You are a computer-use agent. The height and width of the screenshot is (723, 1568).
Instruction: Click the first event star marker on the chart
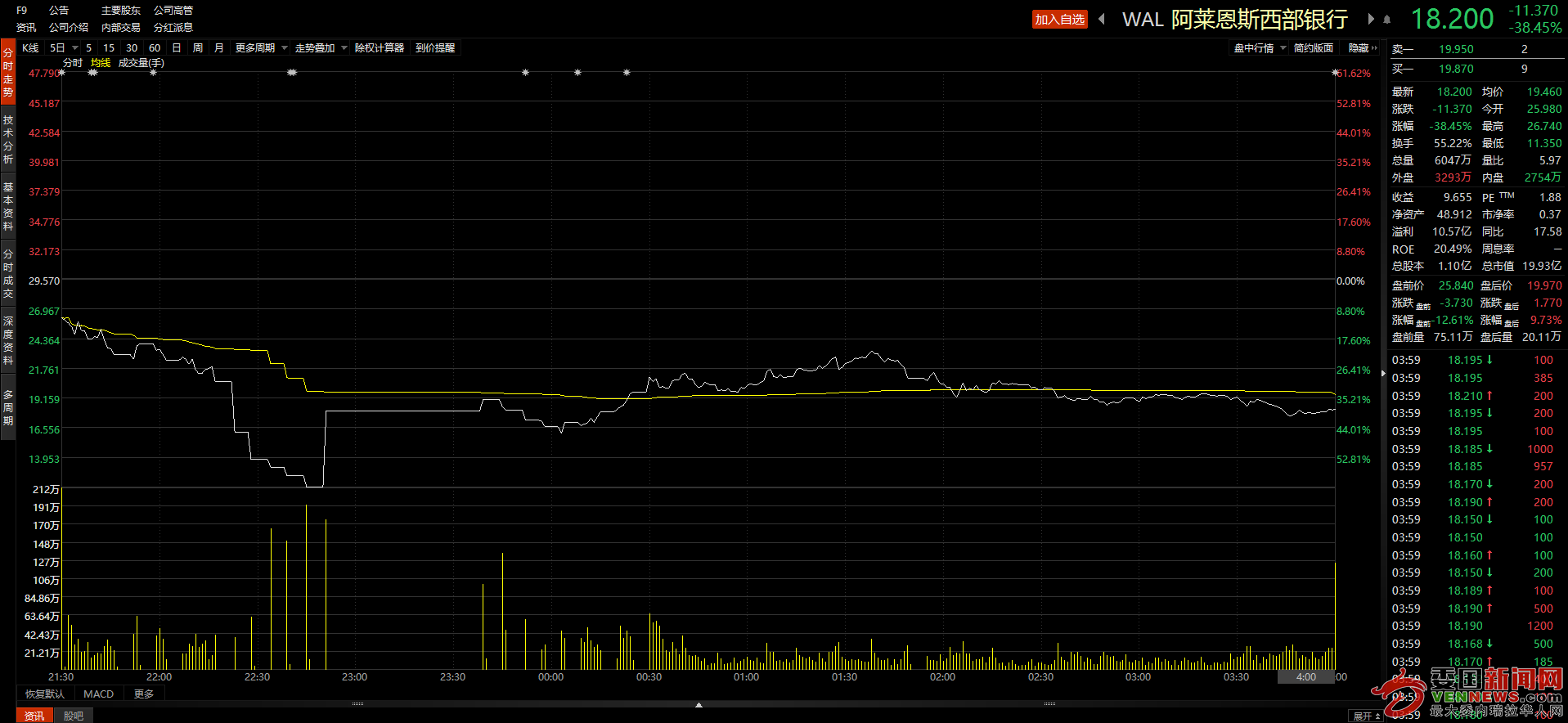coord(62,73)
